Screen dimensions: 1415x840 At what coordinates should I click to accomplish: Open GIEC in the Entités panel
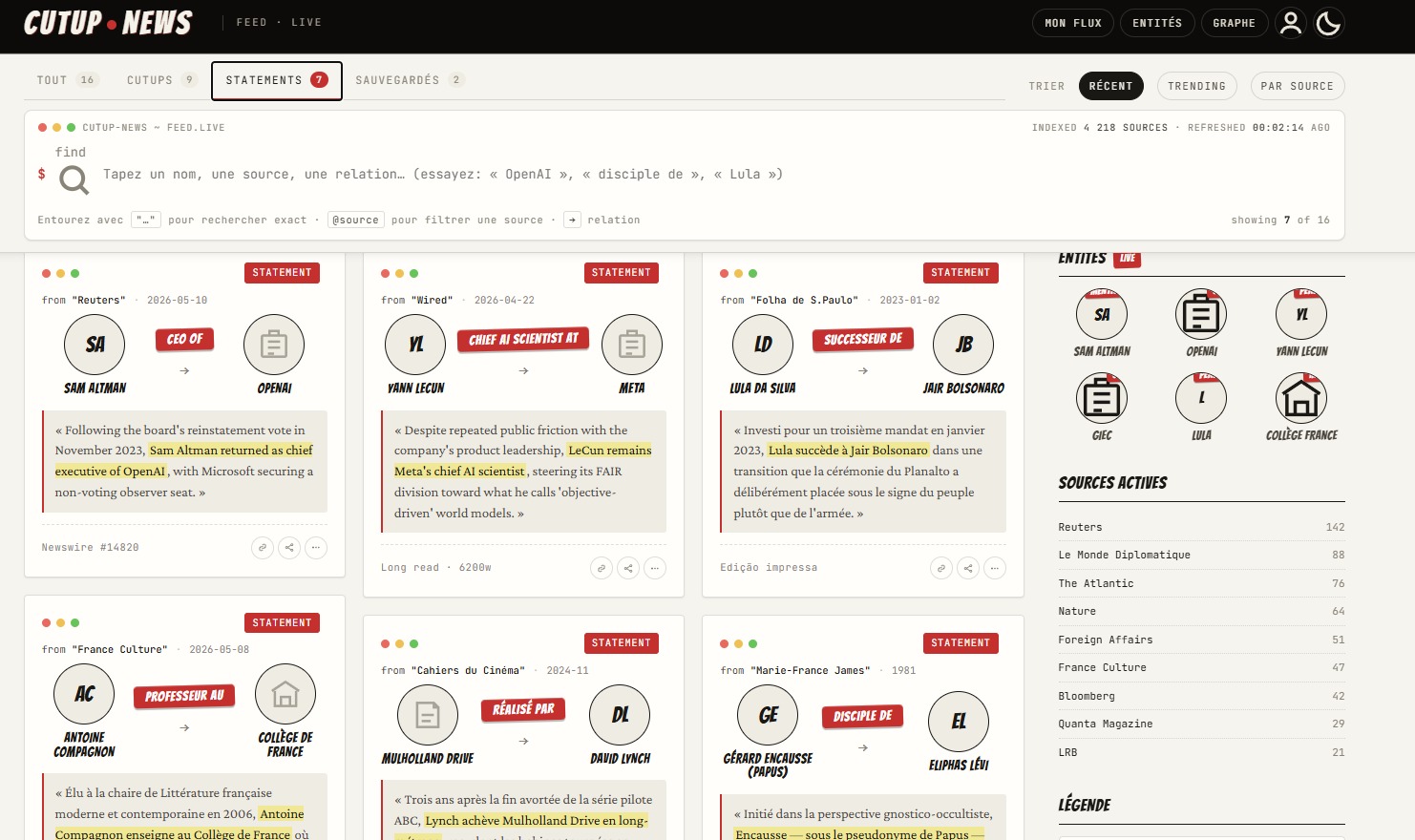[1102, 408]
